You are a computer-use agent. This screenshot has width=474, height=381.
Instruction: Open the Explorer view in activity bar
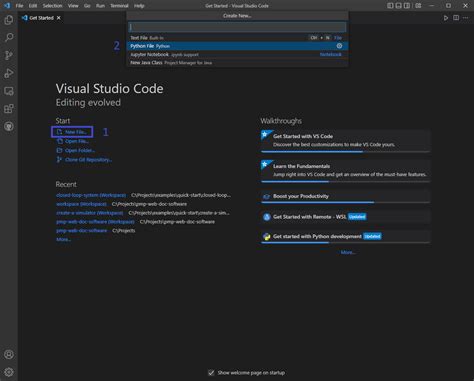pyautogui.click(x=9, y=20)
